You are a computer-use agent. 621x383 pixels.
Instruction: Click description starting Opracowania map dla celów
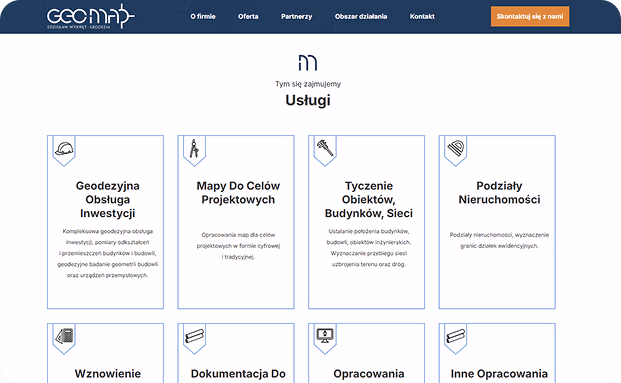(238, 246)
